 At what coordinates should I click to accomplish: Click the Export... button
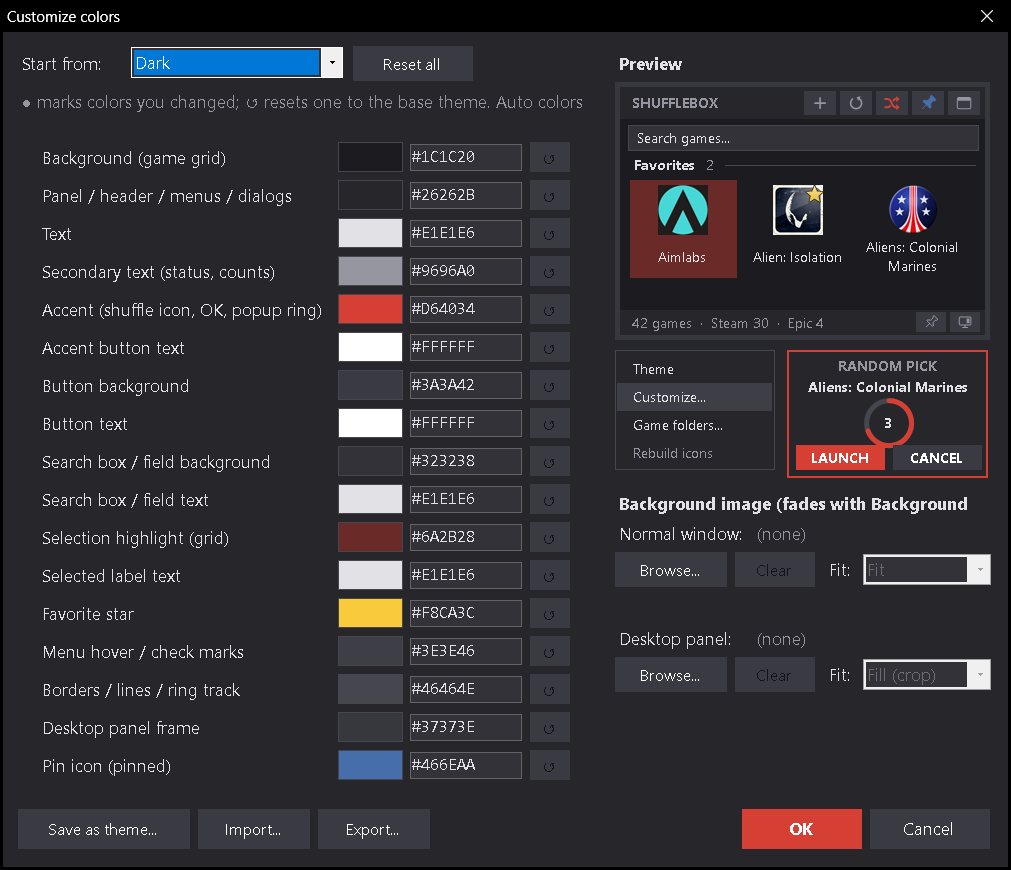click(x=373, y=829)
